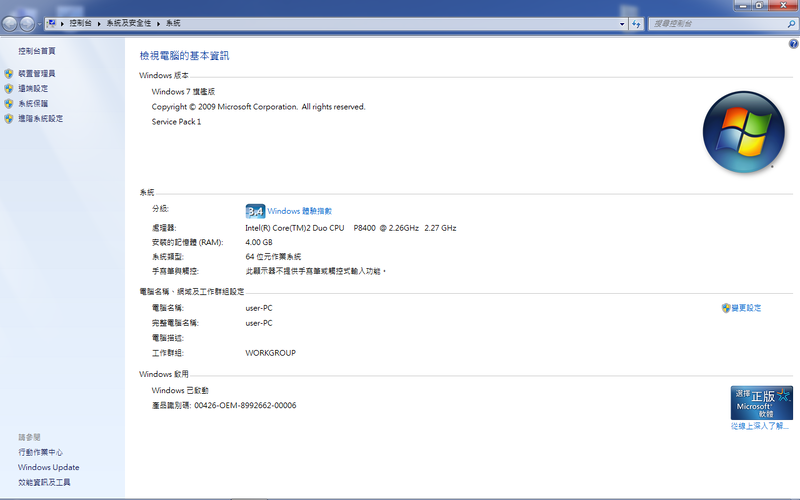Screen dimensions: 800x500
Task: Open Help via the question mark icon
Action: point(793,44)
